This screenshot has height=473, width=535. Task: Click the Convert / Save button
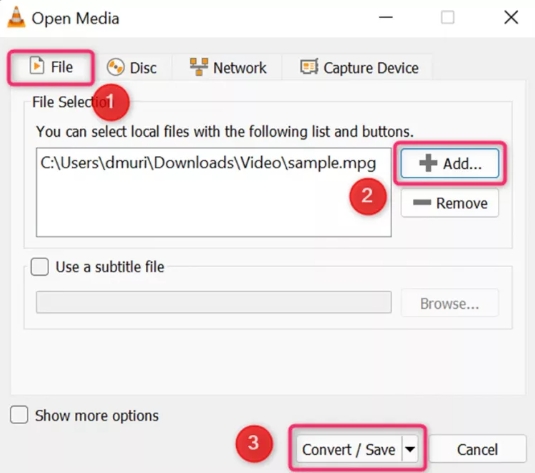pyautogui.click(x=349, y=449)
